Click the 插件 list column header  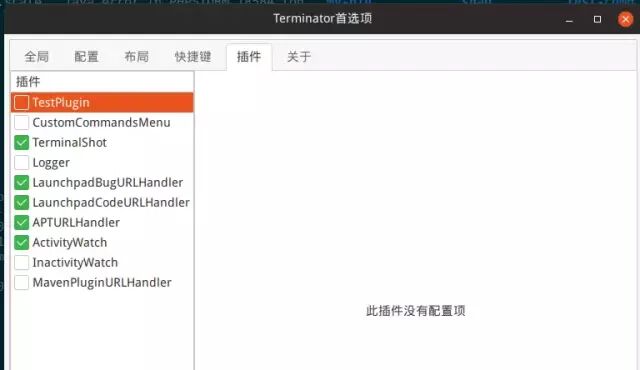(102, 82)
